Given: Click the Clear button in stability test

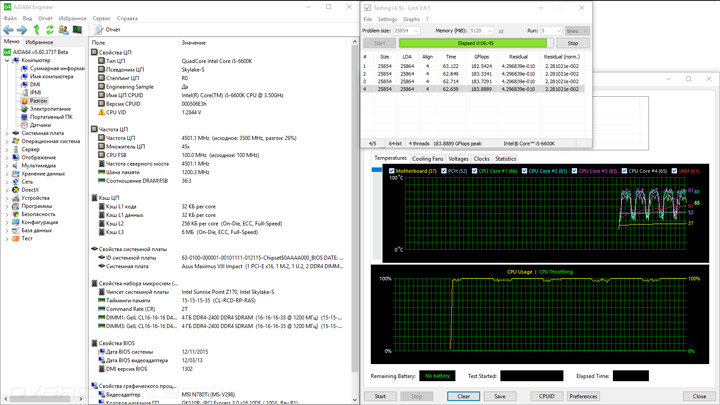Looking at the screenshot, I should 463,396.
